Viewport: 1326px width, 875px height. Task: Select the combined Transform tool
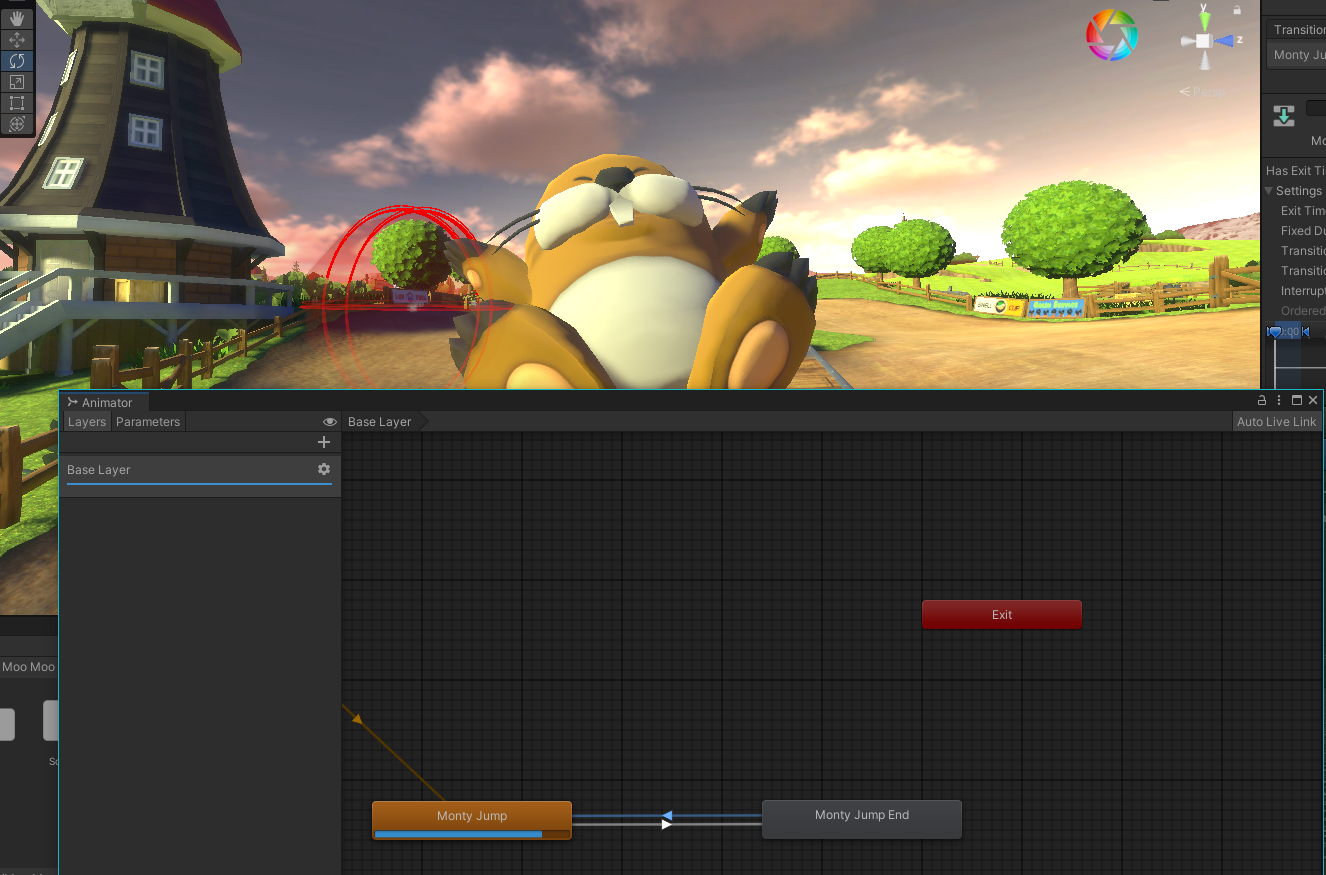(17, 124)
